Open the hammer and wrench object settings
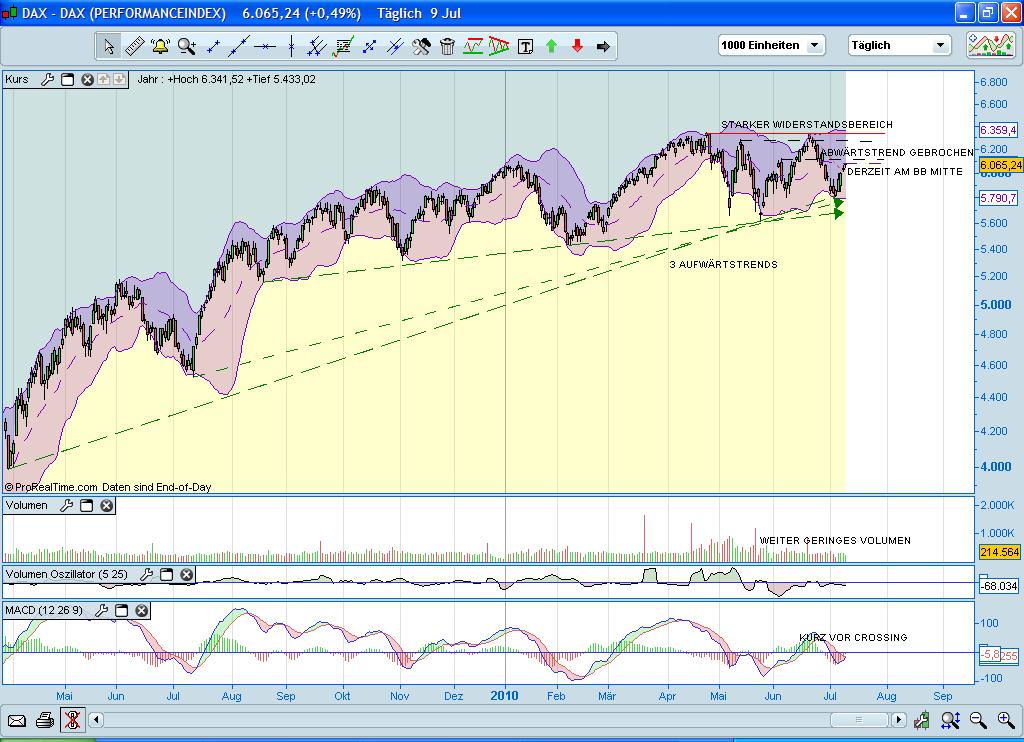This screenshot has height=742, width=1024. click(x=421, y=46)
